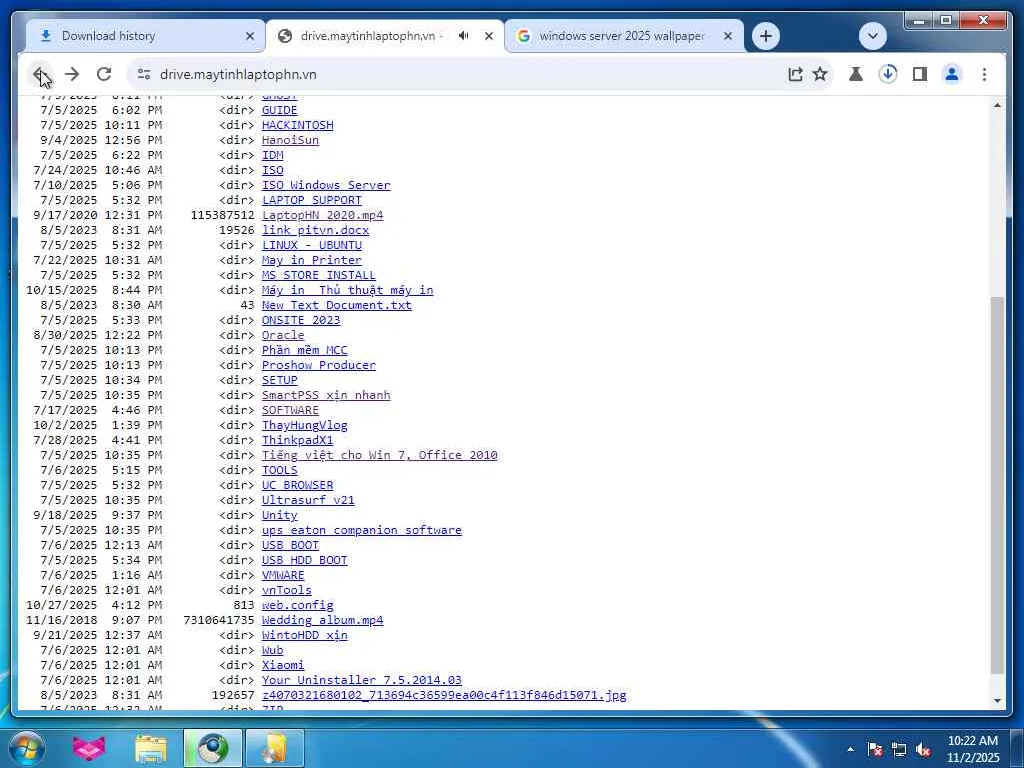The height and width of the screenshot is (768, 1024).
Task: Open the GUIDE directory link
Action: pyautogui.click(x=280, y=110)
